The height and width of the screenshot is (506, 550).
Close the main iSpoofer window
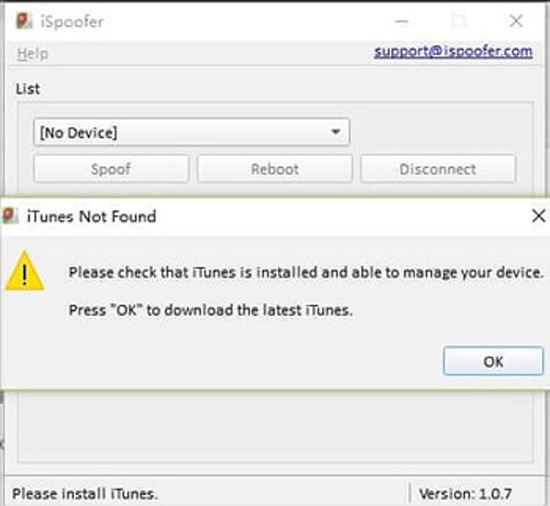[516, 21]
